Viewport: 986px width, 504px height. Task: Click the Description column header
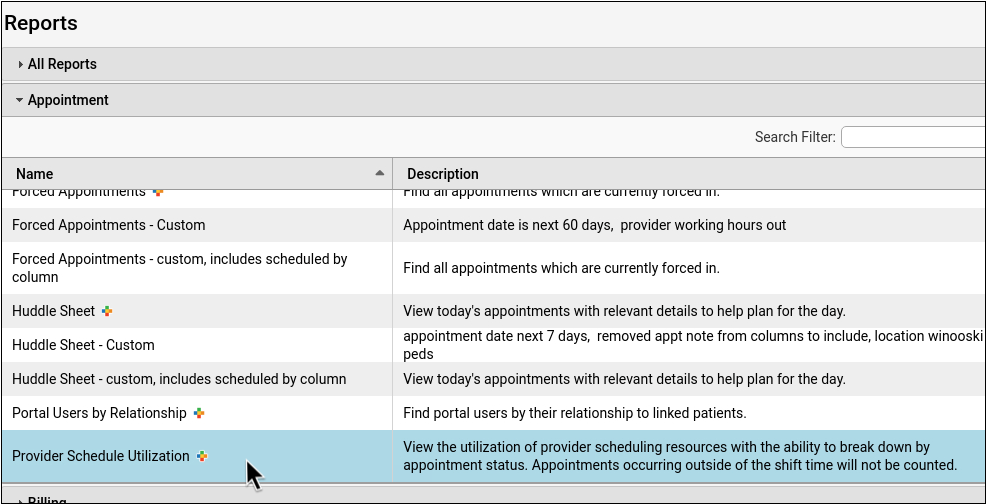pos(443,174)
